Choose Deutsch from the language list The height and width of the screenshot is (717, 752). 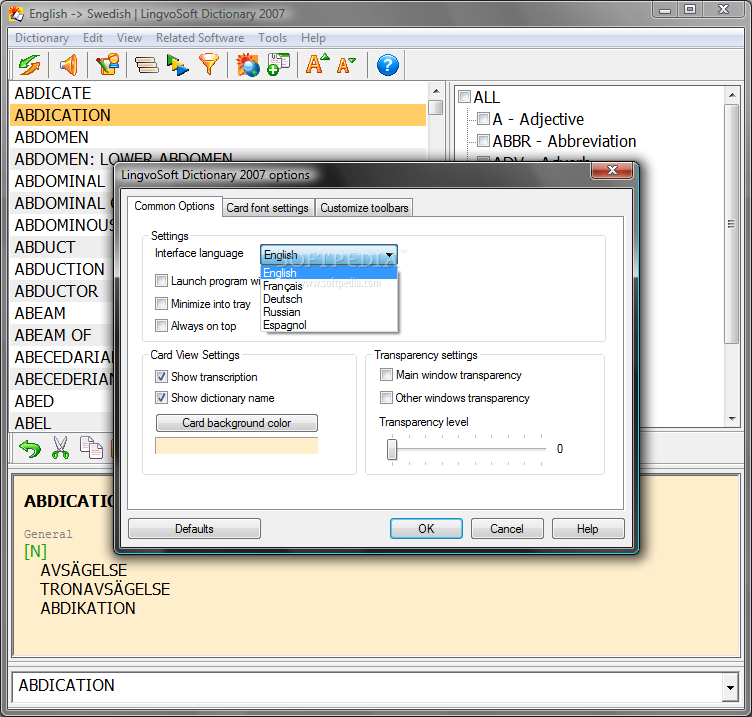tap(329, 299)
